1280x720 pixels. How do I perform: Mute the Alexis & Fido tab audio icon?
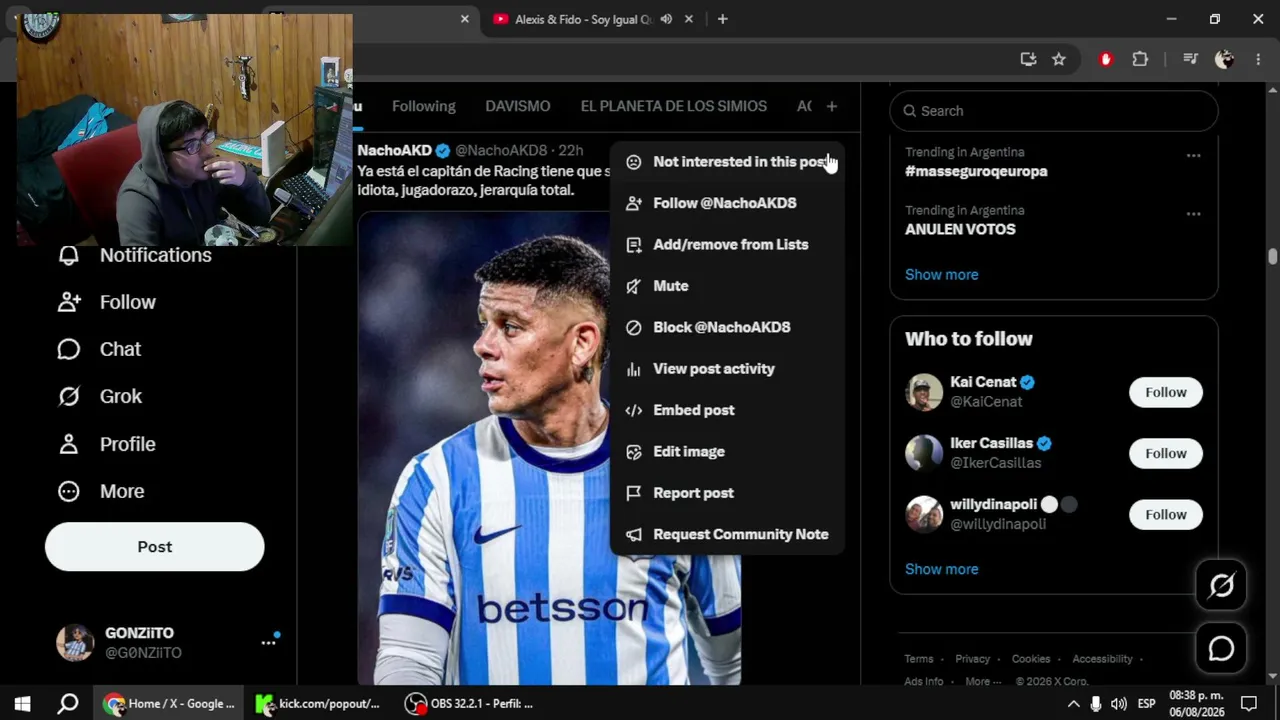[666, 19]
